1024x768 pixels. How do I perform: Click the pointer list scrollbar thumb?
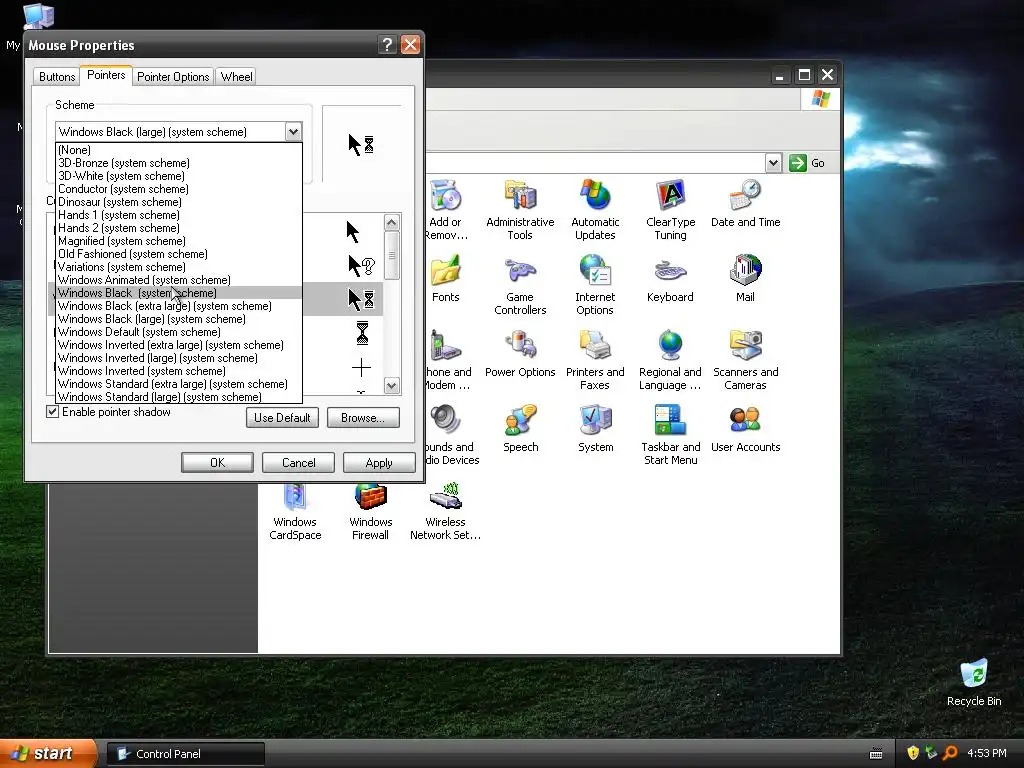tap(392, 255)
